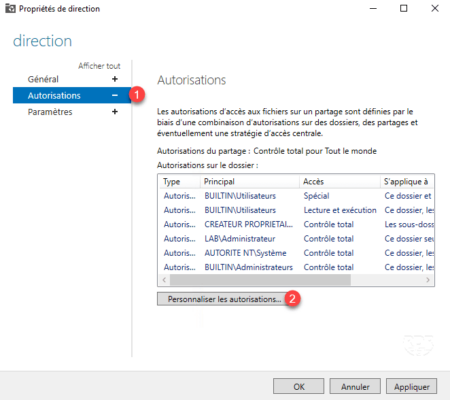The image size is (450, 400).
Task: Click Contrôle total cell in LAB\Administrateur row
Action: (328, 239)
